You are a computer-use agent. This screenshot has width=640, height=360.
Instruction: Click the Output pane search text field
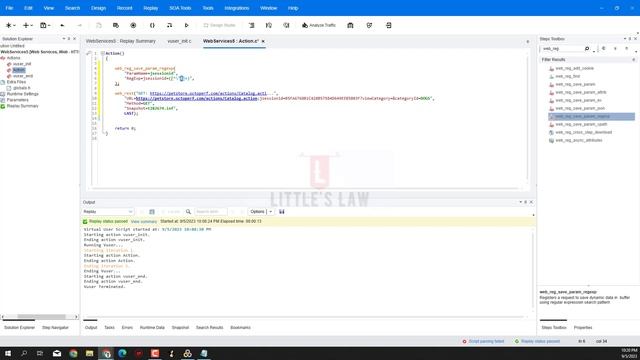[210, 212]
